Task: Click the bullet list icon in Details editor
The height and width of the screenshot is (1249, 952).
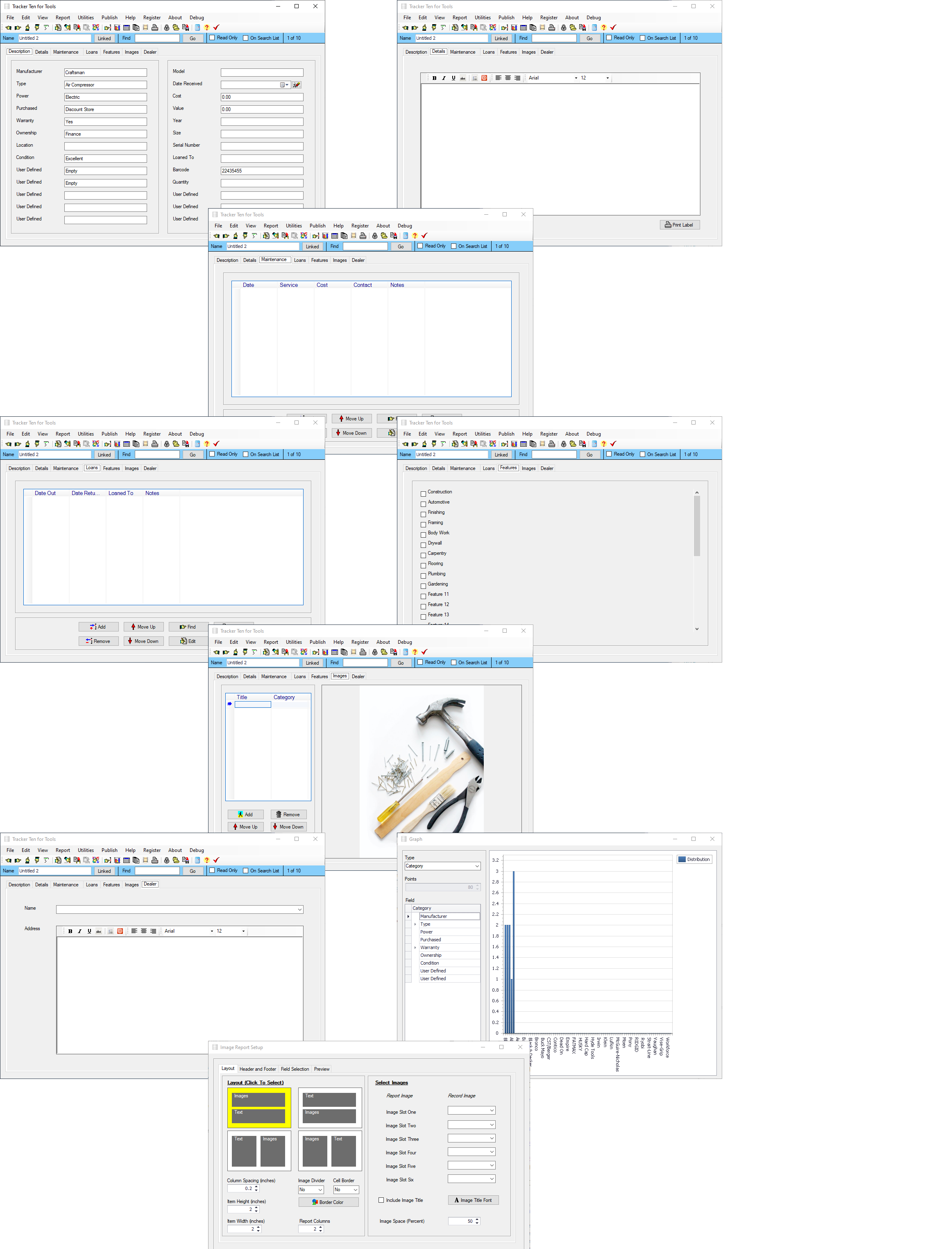Action: (x=475, y=78)
